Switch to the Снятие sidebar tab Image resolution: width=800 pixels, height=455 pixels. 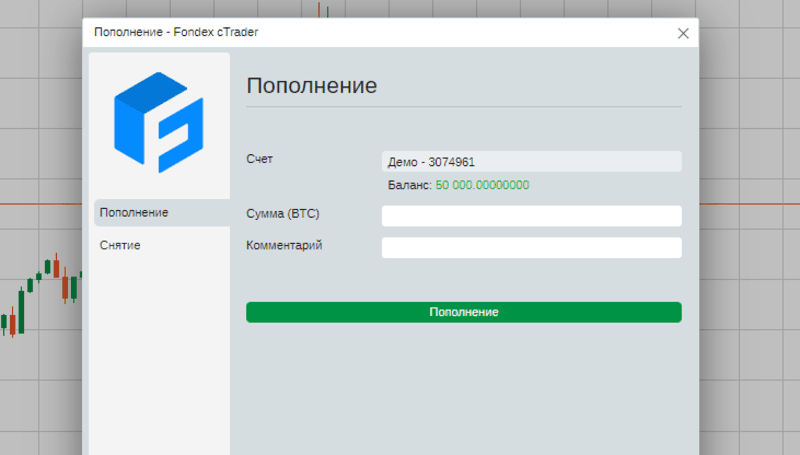point(120,245)
